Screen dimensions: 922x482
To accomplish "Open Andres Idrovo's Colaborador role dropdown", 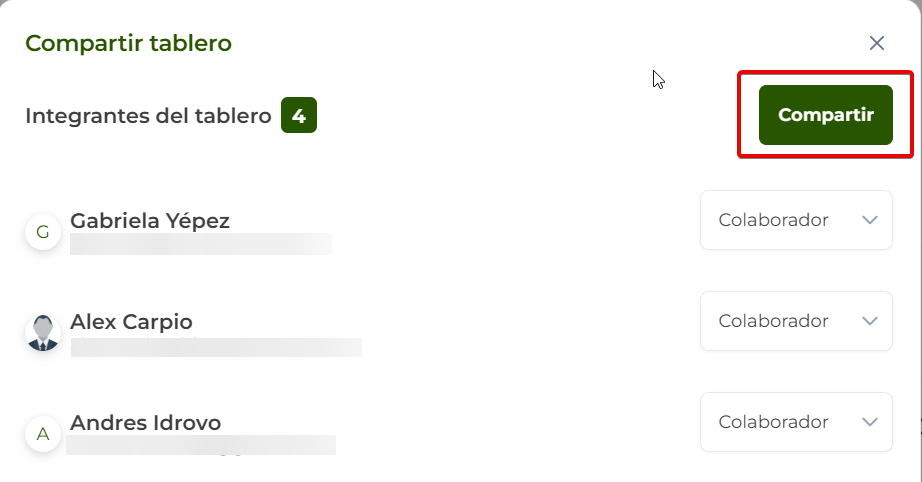I will coord(795,422).
